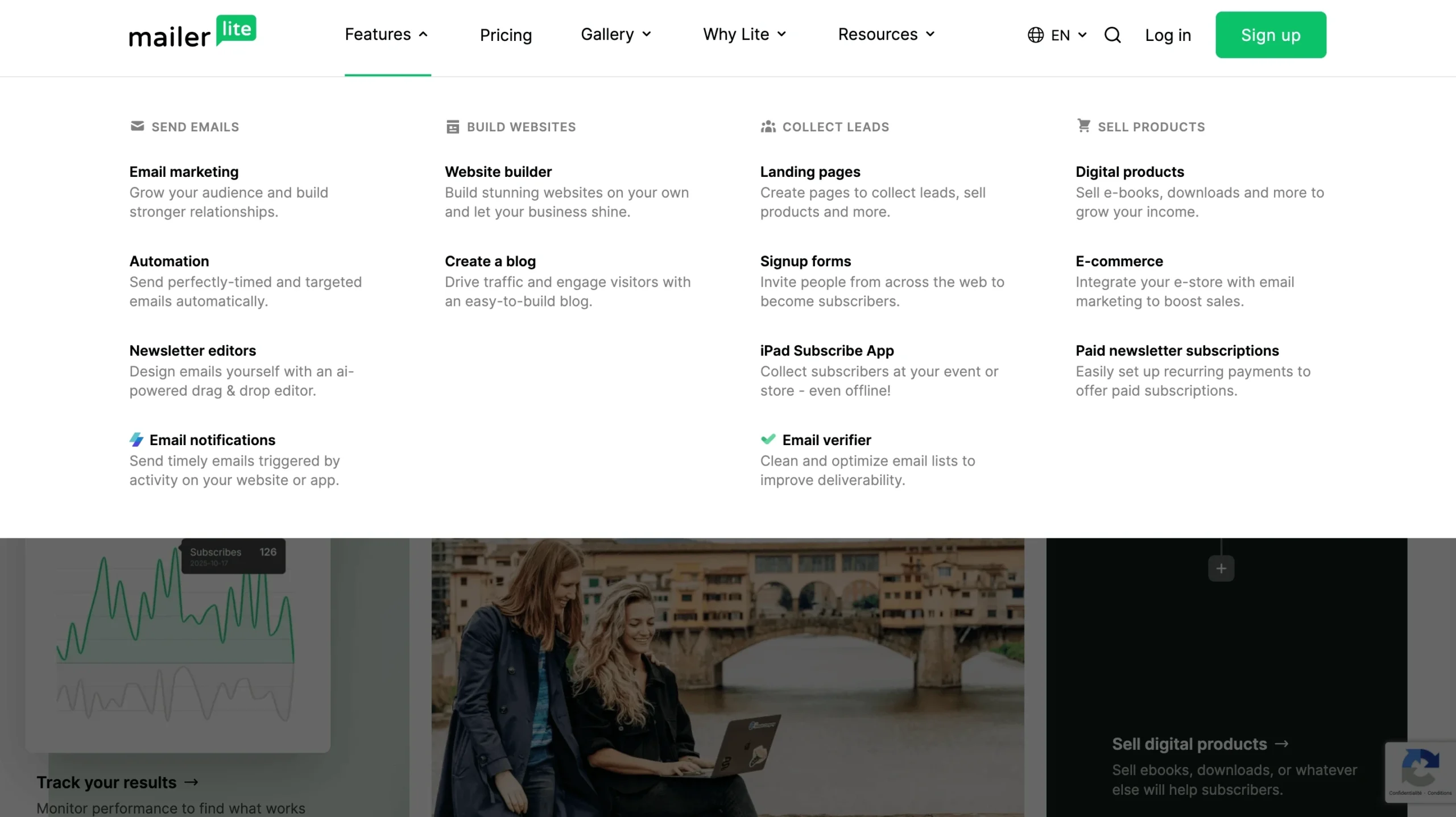Image resolution: width=1456 pixels, height=817 pixels.
Task: Open the EN language selector
Action: pos(1060,35)
